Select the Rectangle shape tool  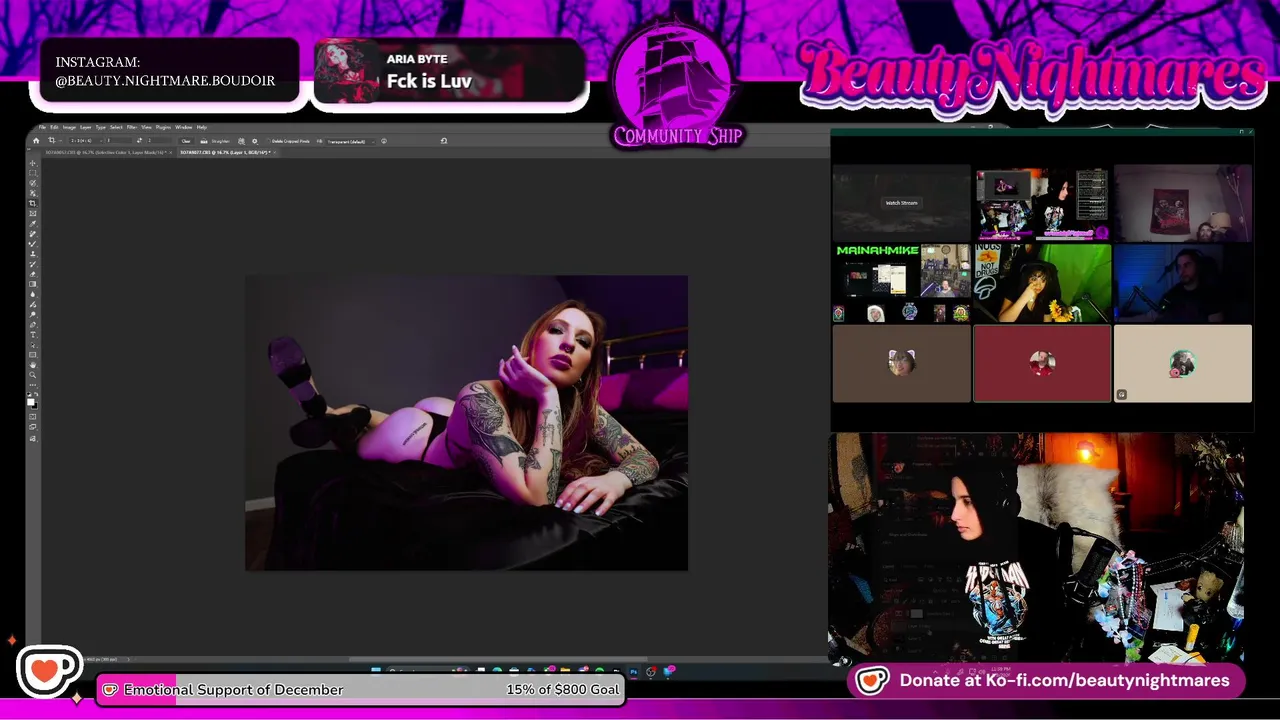point(33,355)
